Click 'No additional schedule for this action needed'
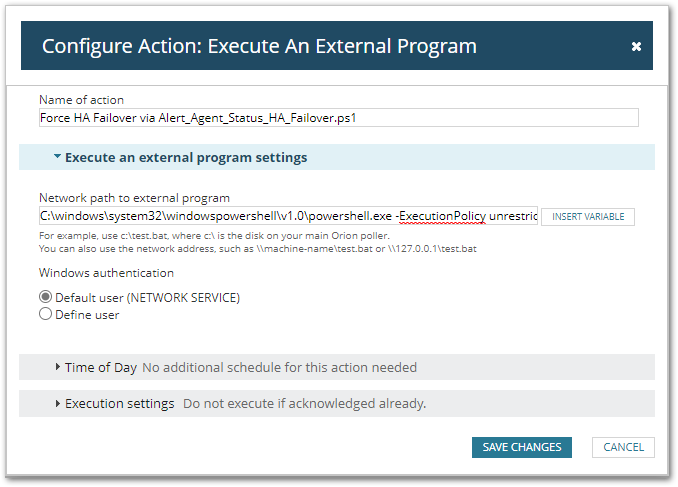 [x=279, y=367]
